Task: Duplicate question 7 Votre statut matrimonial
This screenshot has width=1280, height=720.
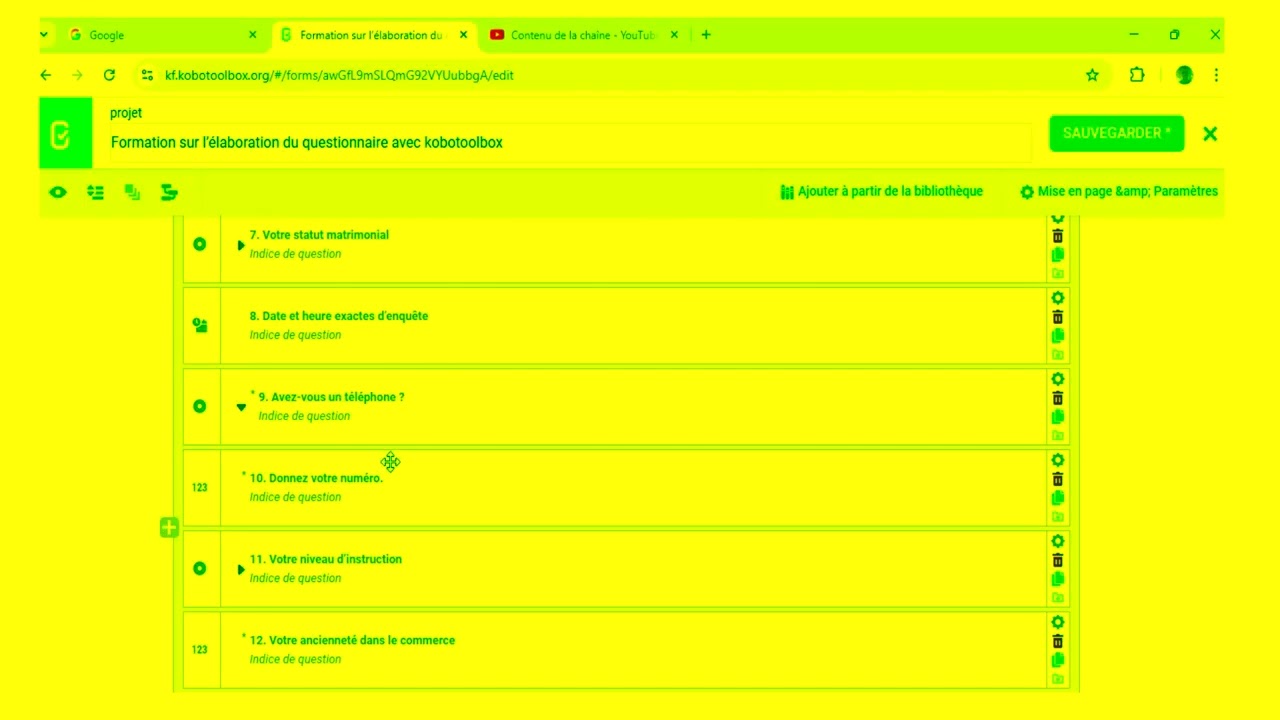Action: [1058, 255]
